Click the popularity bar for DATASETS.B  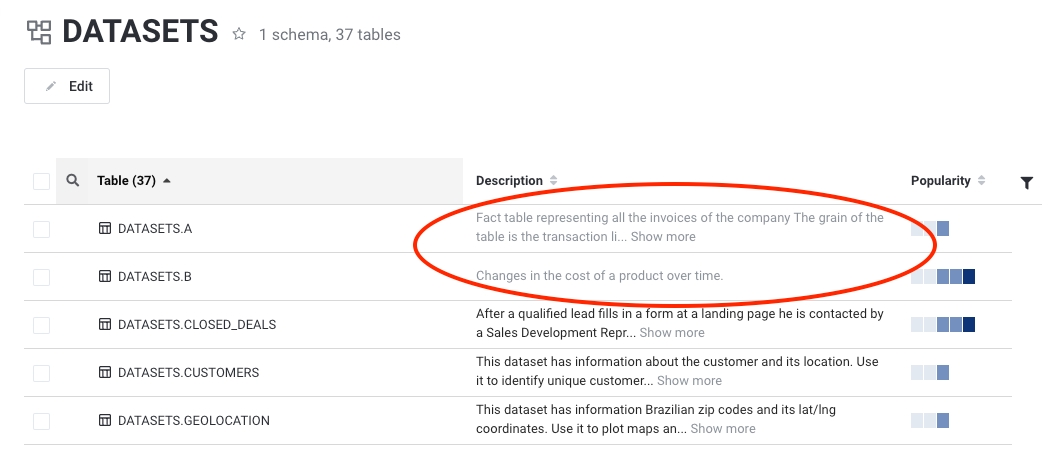943,277
